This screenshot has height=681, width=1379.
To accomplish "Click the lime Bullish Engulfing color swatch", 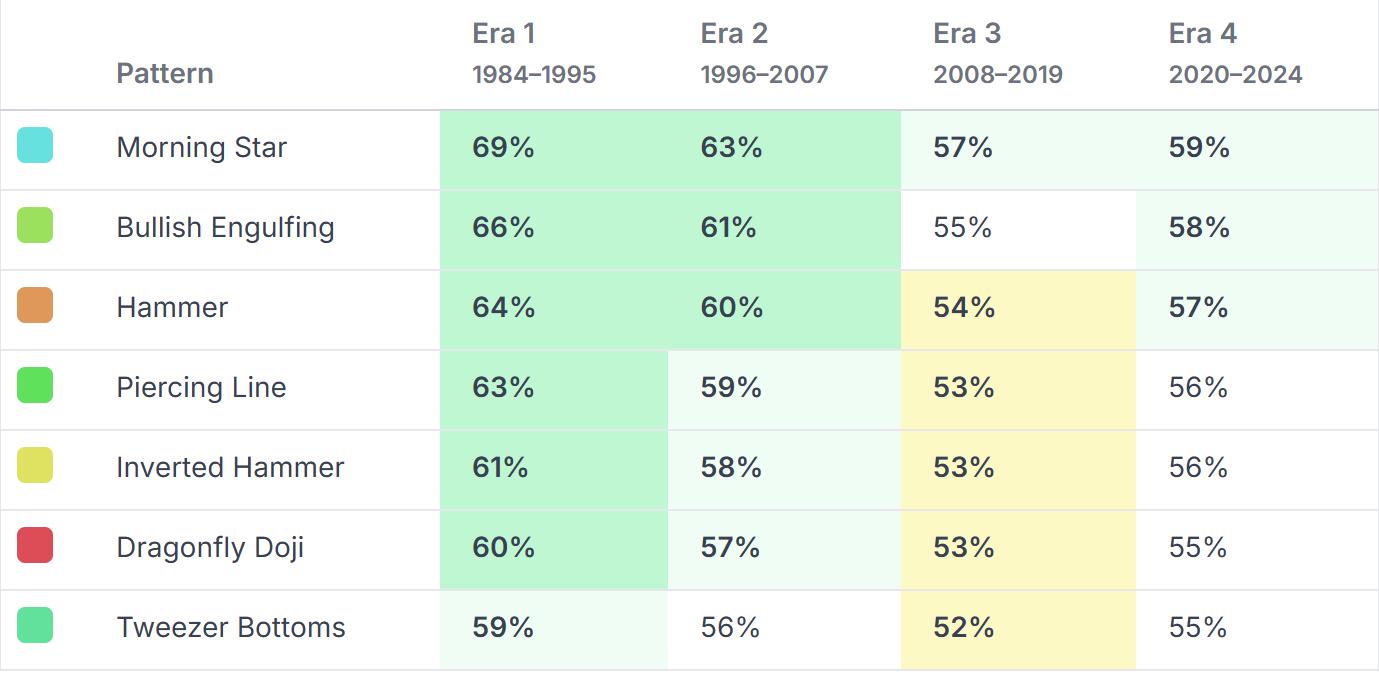I will click(35, 226).
